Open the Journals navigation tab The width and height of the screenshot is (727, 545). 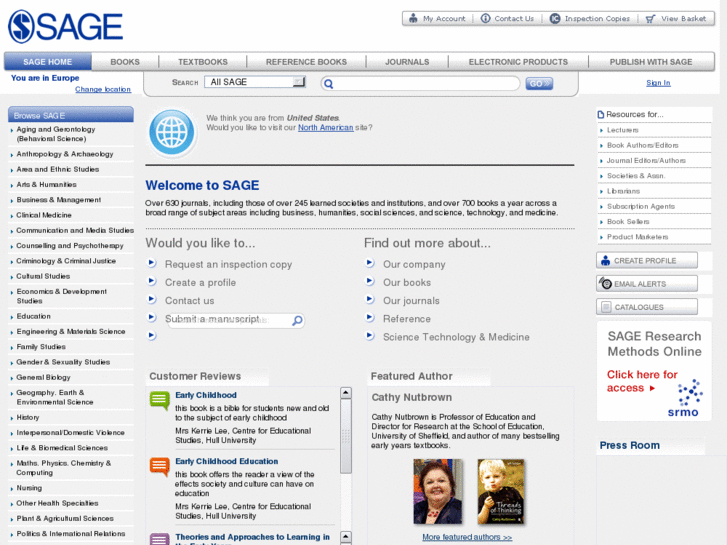[407, 62]
